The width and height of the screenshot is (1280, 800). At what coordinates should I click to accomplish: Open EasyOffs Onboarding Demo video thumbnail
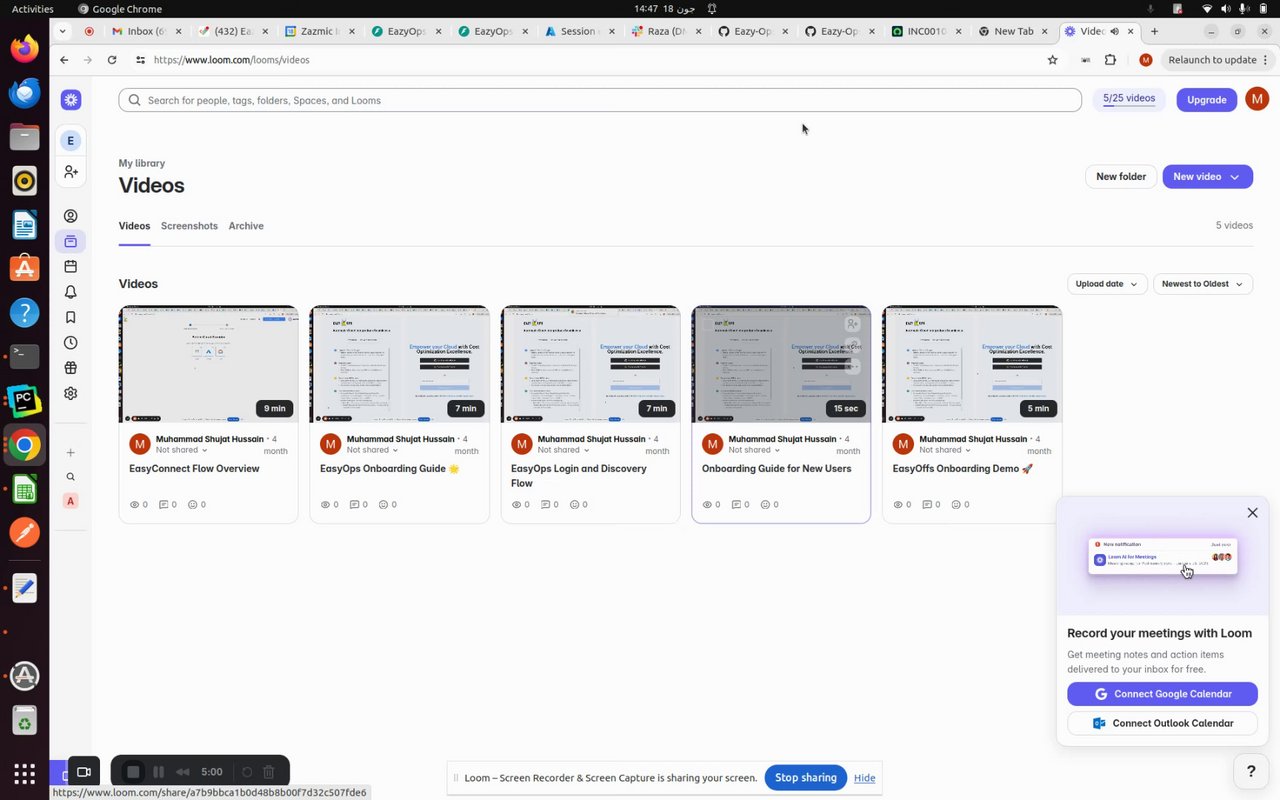[x=972, y=364]
